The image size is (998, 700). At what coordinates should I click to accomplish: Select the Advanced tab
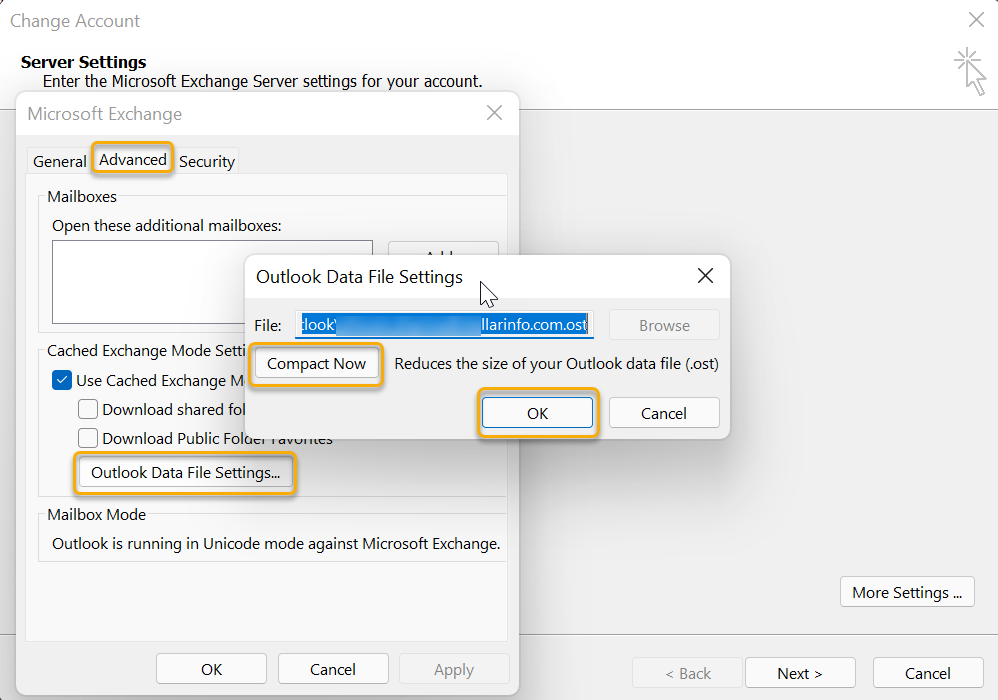132,158
